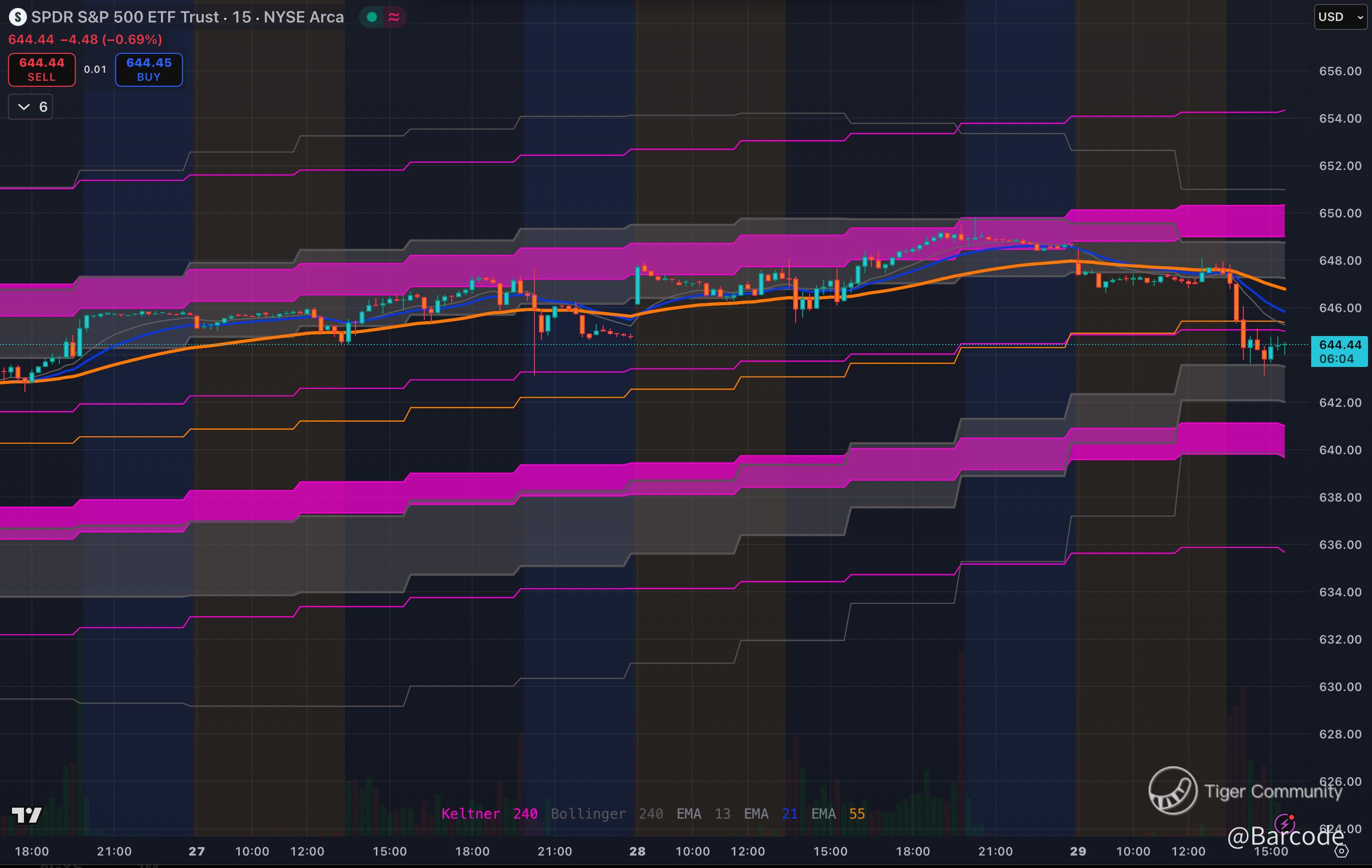Click the SPDR symbol logo icon

17,17
